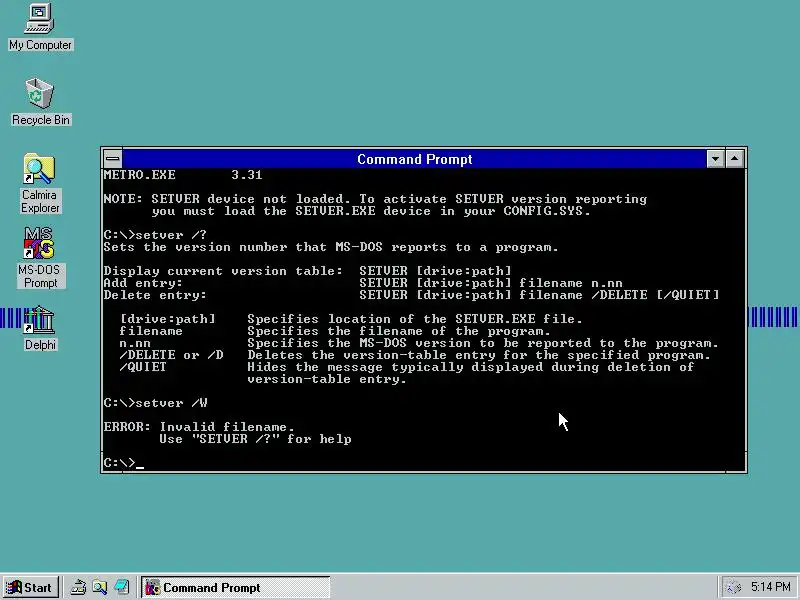This screenshot has width=800, height=600.
Task: Click the '/QUIET' parameter row
Action: (407, 367)
